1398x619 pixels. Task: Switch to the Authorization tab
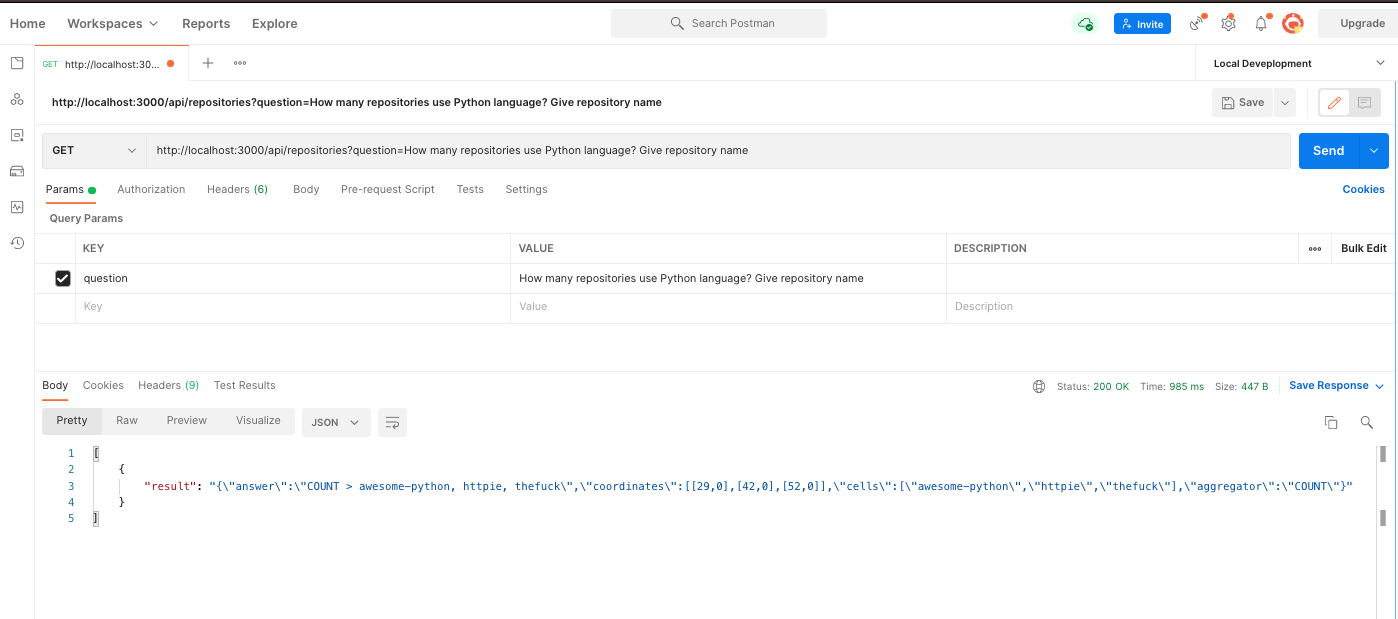tap(151, 189)
